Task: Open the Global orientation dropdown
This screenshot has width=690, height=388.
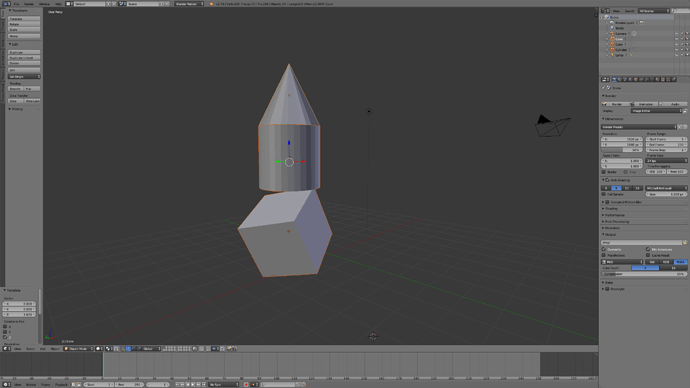Action: coord(151,349)
